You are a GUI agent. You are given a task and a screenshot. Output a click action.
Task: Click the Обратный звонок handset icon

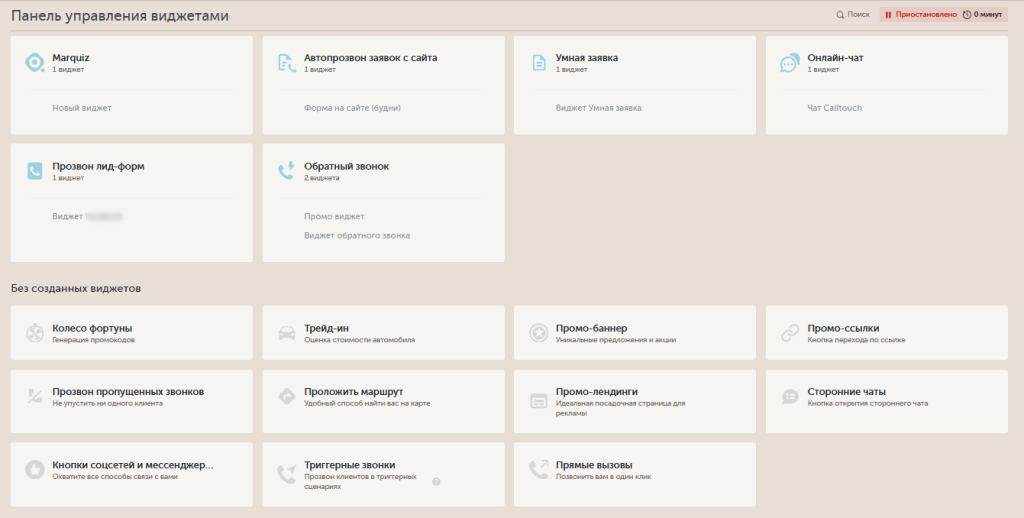(286, 171)
